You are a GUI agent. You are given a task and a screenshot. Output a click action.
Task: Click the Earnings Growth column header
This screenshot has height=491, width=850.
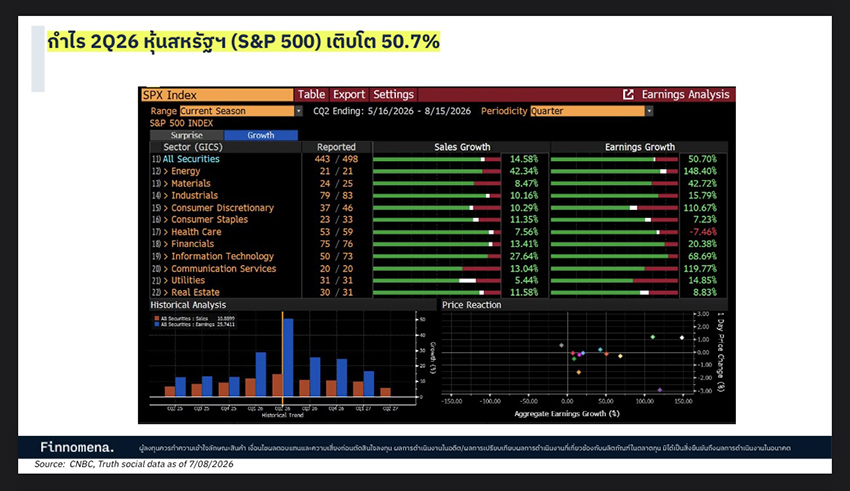pos(640,147)
